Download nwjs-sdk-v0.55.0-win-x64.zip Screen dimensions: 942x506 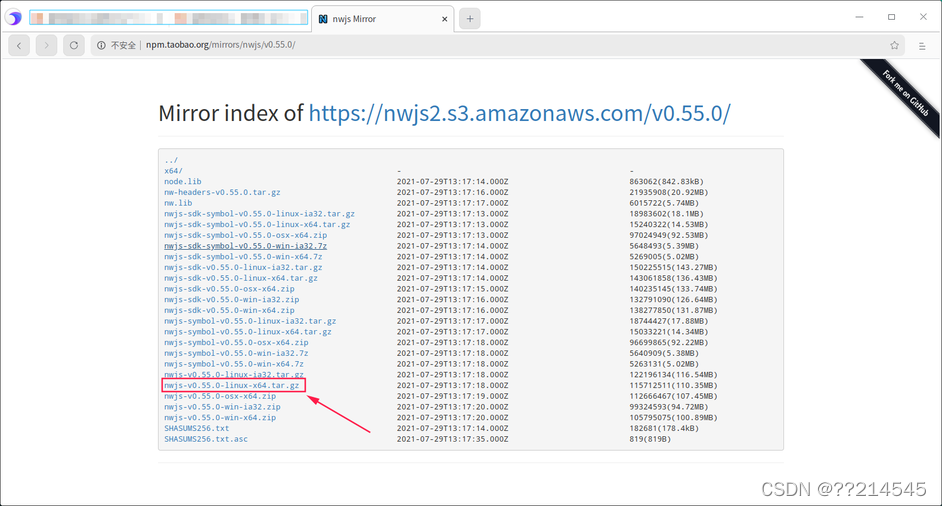(x=229, y=311)
